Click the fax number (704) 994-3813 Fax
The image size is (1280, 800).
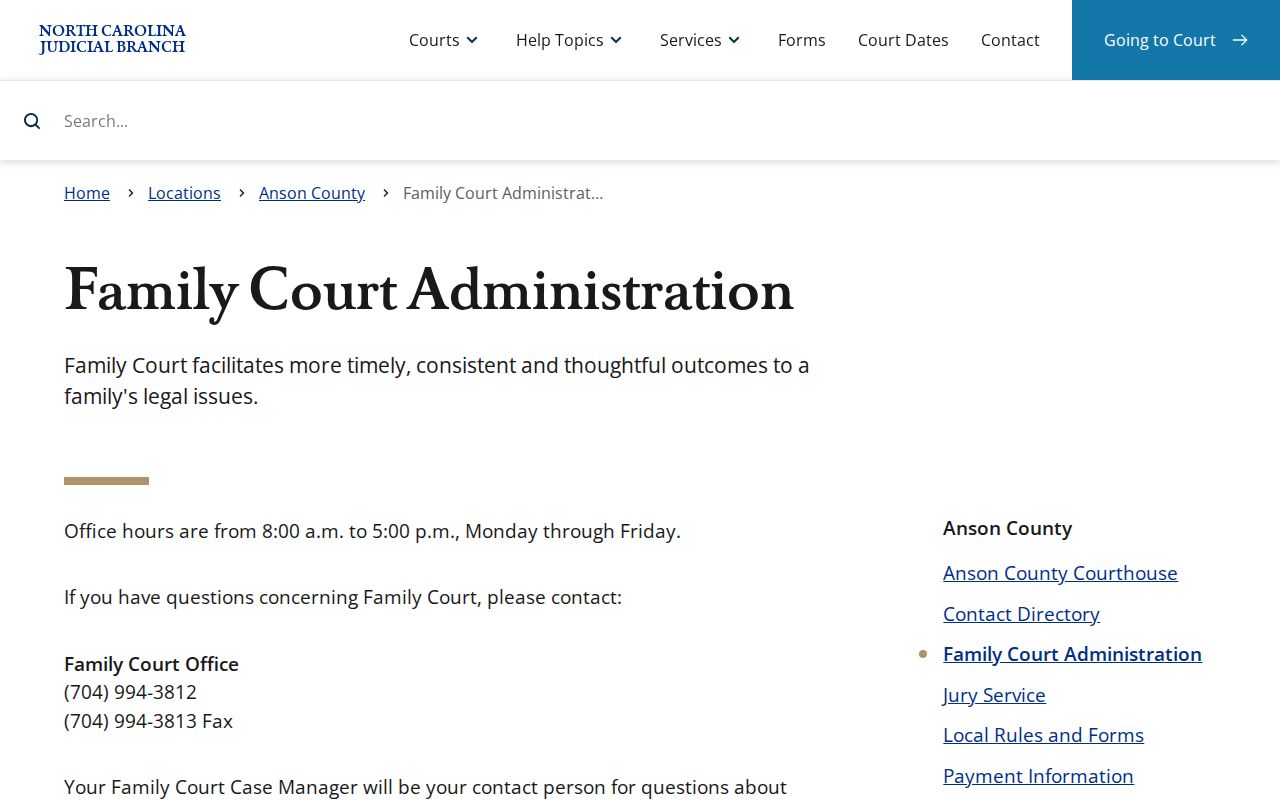[x=148, y=721]
